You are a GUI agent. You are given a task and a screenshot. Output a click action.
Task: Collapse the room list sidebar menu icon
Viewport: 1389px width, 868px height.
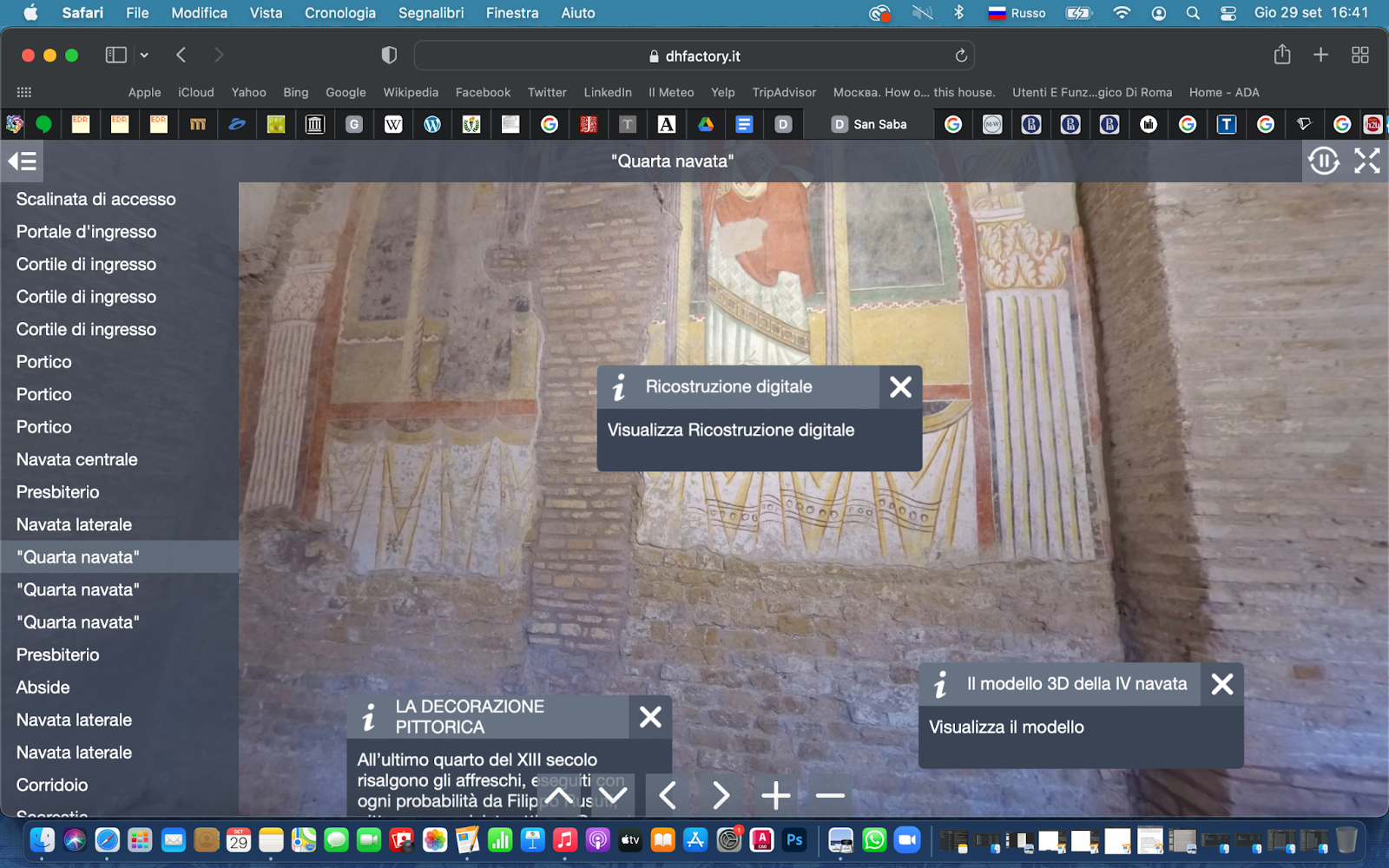pyautogui.click(x=22, y=161)
